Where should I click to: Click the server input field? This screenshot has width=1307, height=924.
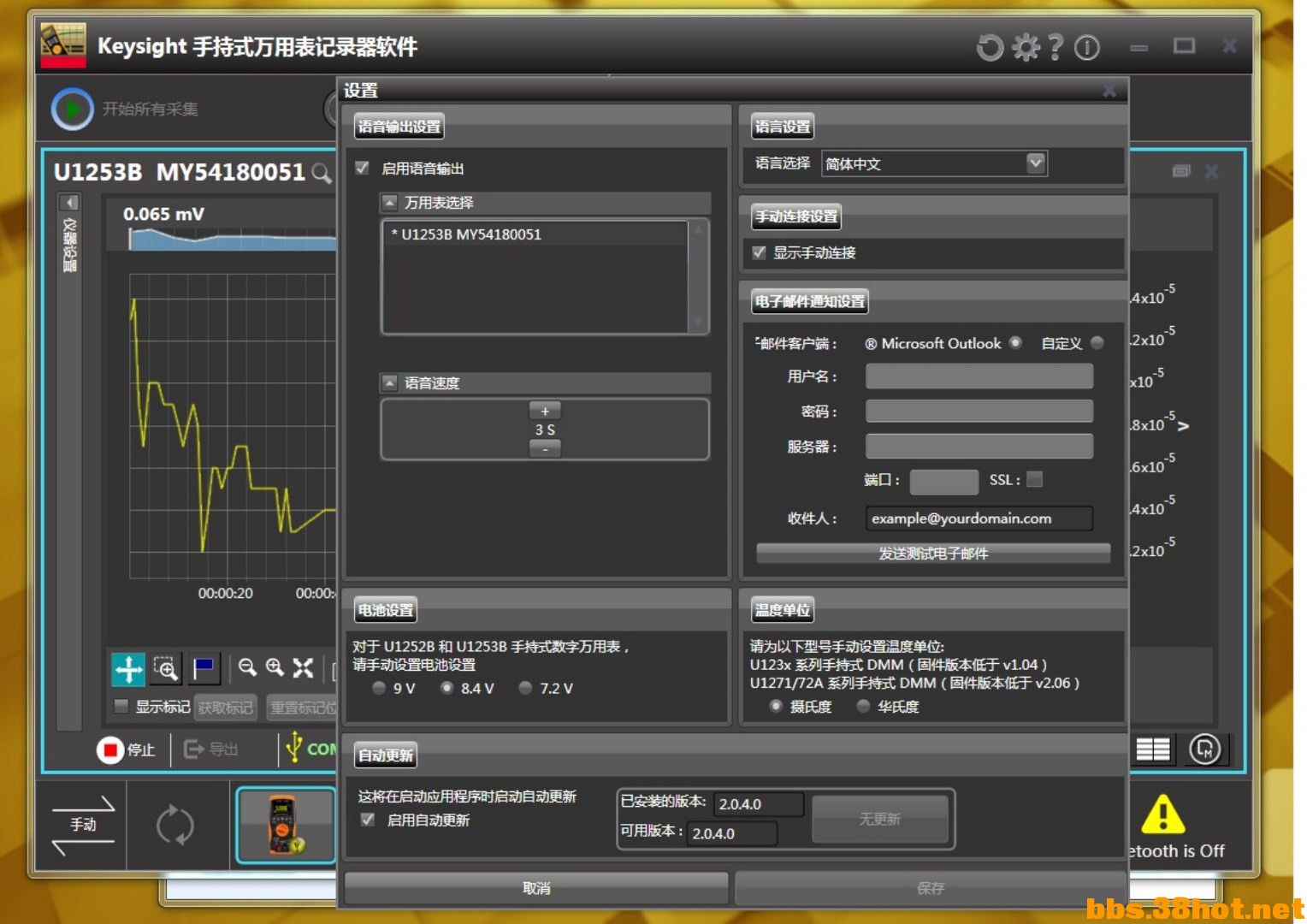tap(979, 446)
